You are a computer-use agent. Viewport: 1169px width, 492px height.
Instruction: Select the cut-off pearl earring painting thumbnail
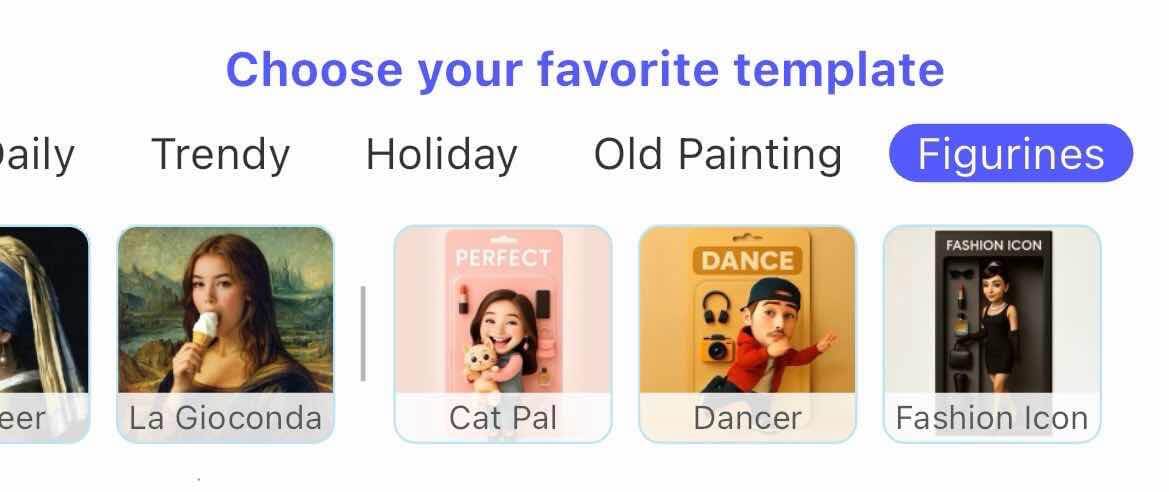click(x=44, y=334)
